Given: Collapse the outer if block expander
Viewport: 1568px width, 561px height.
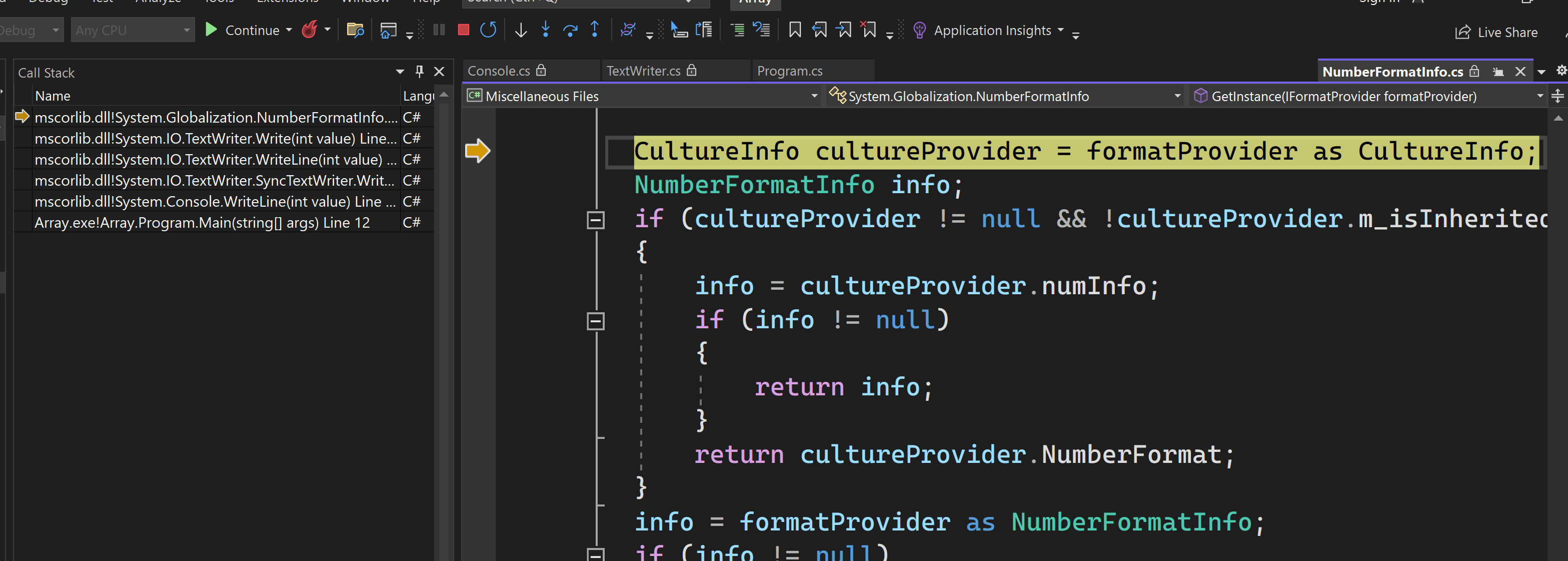Looking at the screenshot, I should [595, 219].
